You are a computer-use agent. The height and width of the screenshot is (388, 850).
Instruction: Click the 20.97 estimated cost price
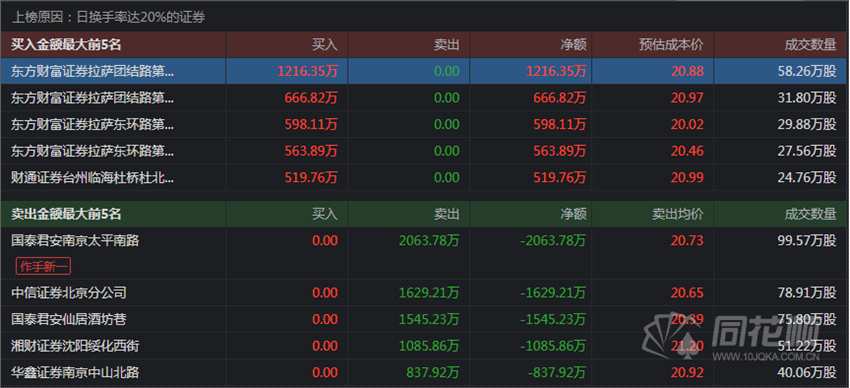(687, 98)
